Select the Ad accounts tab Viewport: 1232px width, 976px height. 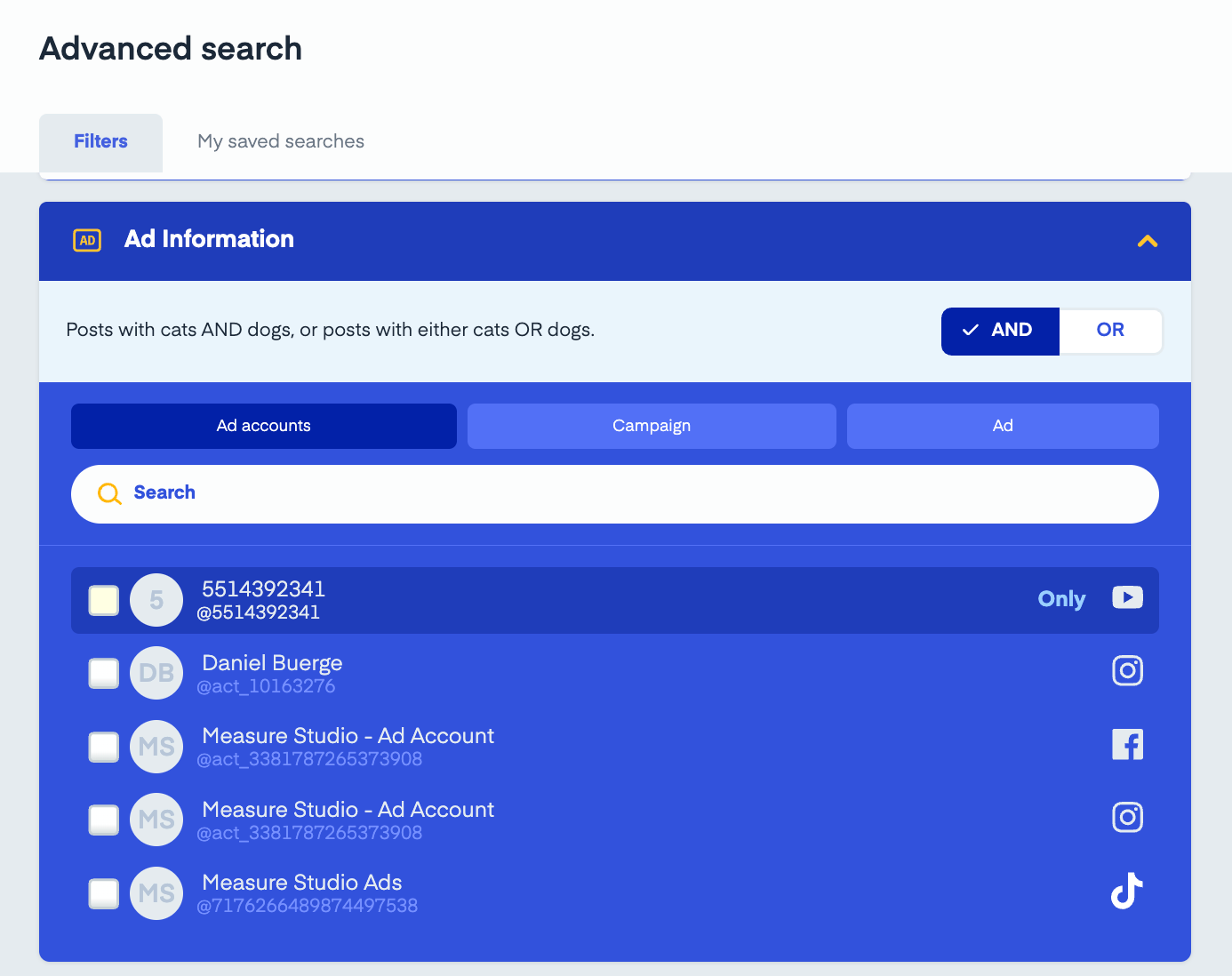(x=264, y=426)
